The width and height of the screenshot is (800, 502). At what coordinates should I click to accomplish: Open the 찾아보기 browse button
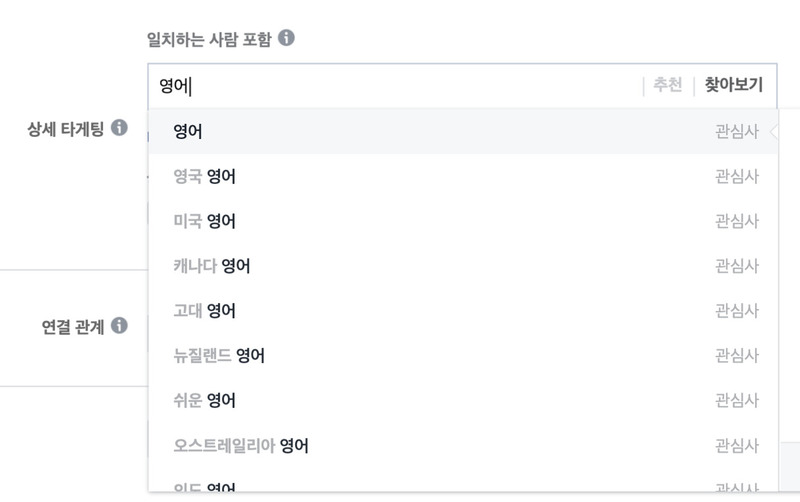click(733, 85)
